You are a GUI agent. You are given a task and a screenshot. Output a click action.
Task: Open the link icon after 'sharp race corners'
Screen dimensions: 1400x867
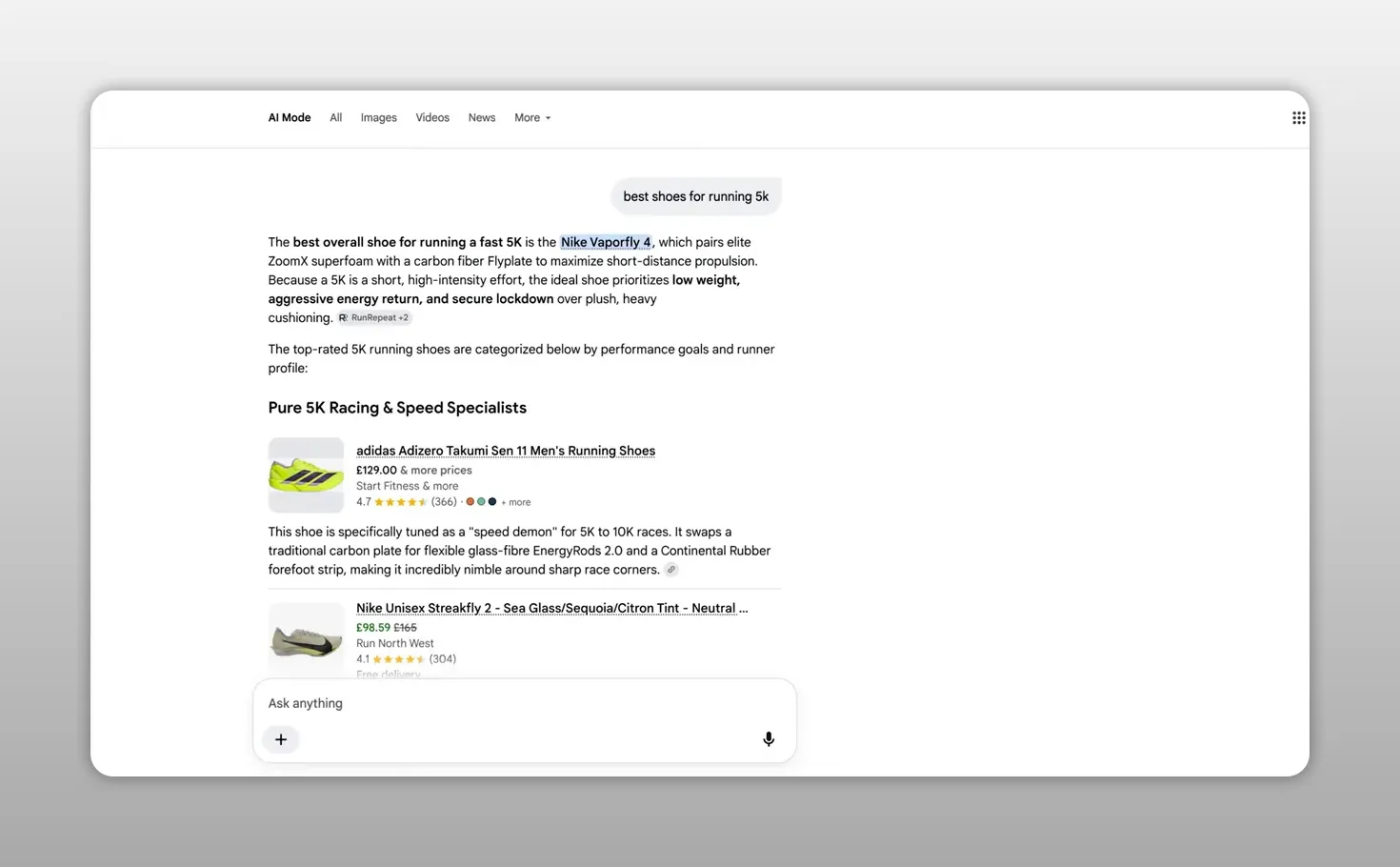(671, 570)
